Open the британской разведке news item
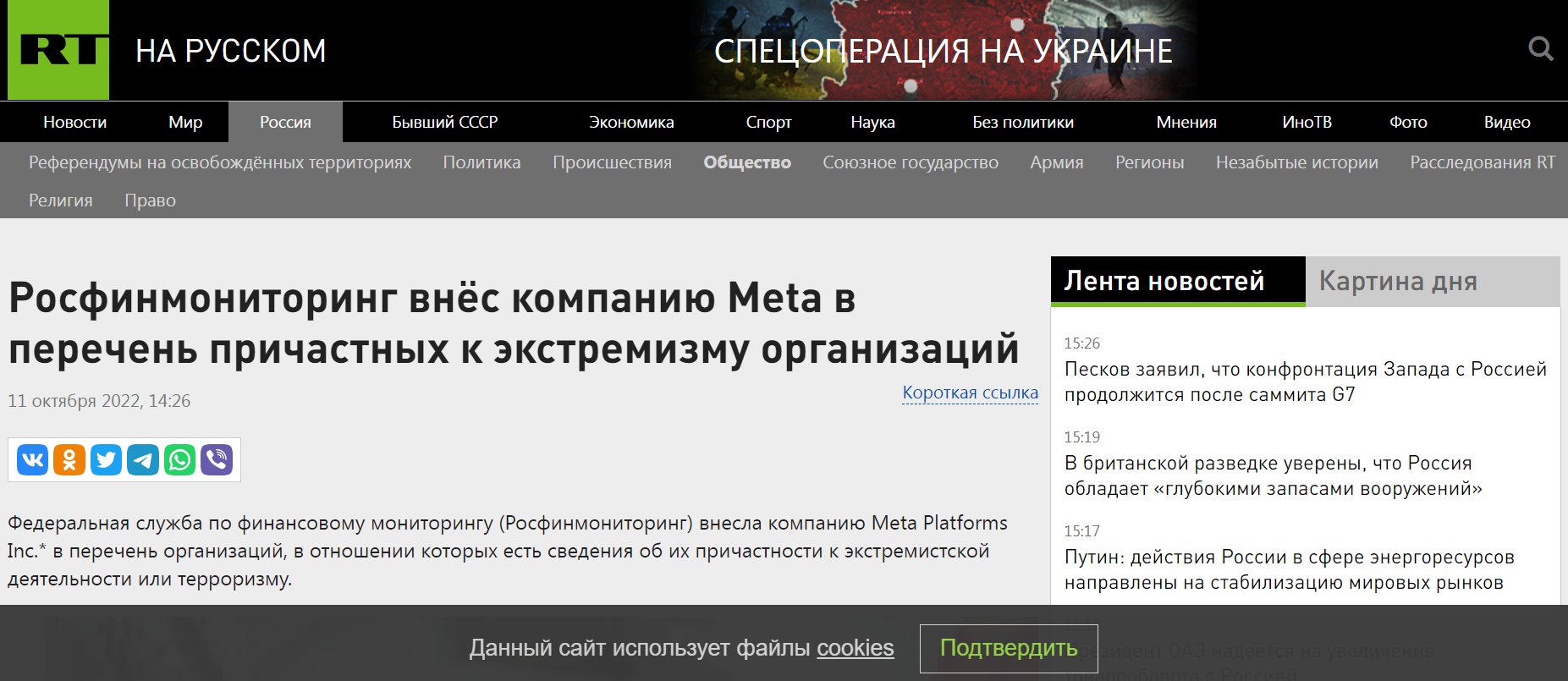 1274,475
